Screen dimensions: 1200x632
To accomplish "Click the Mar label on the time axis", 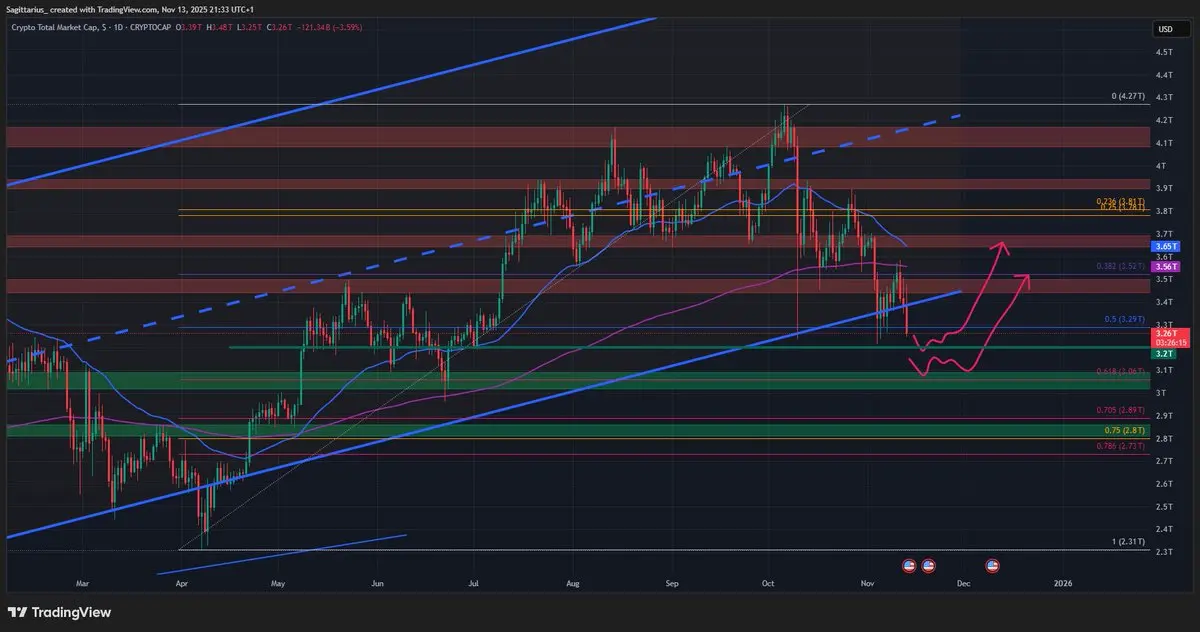I will pos(83,581).
